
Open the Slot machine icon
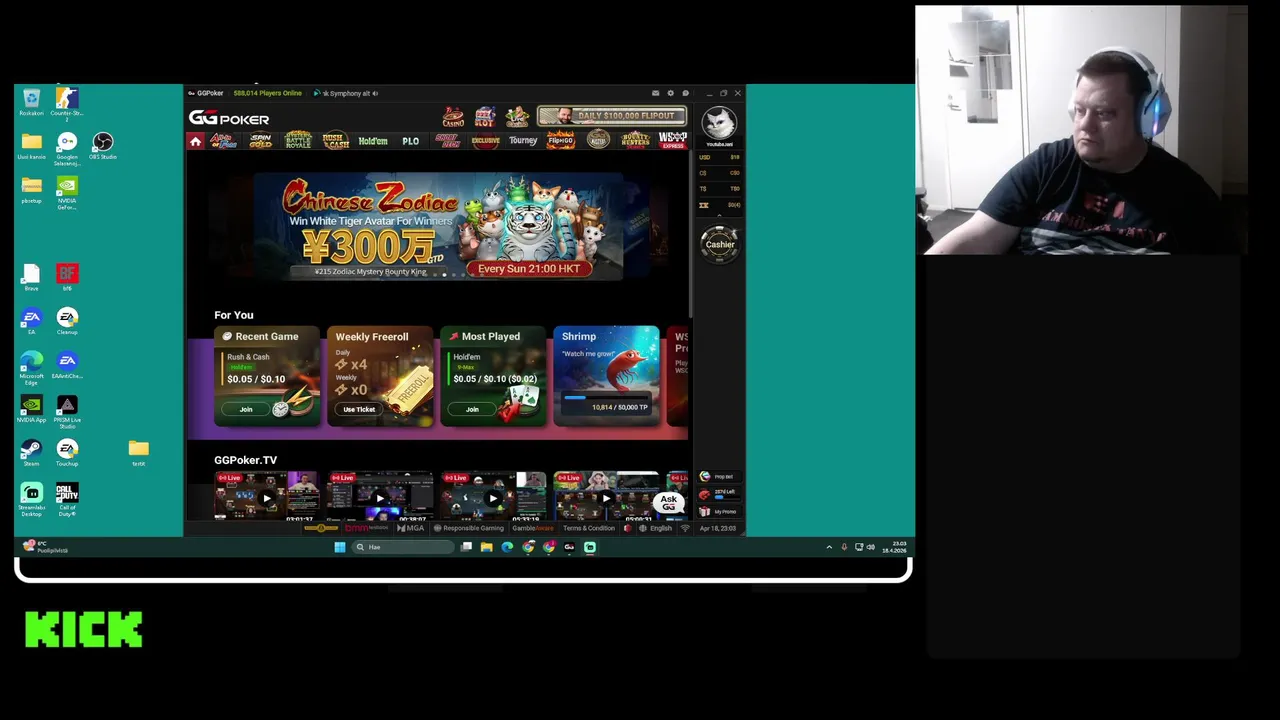coord(485,117)
